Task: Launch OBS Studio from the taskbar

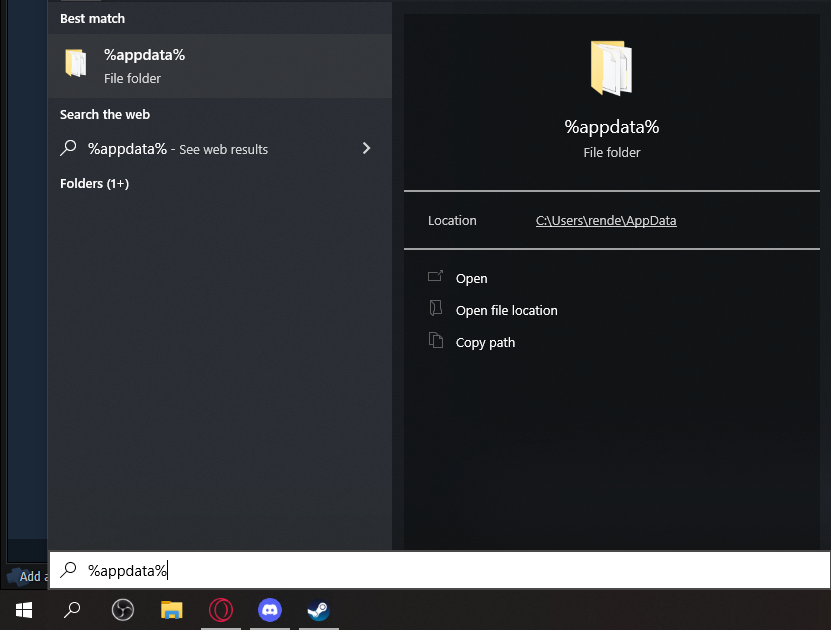Action: (x=122, y=609)
